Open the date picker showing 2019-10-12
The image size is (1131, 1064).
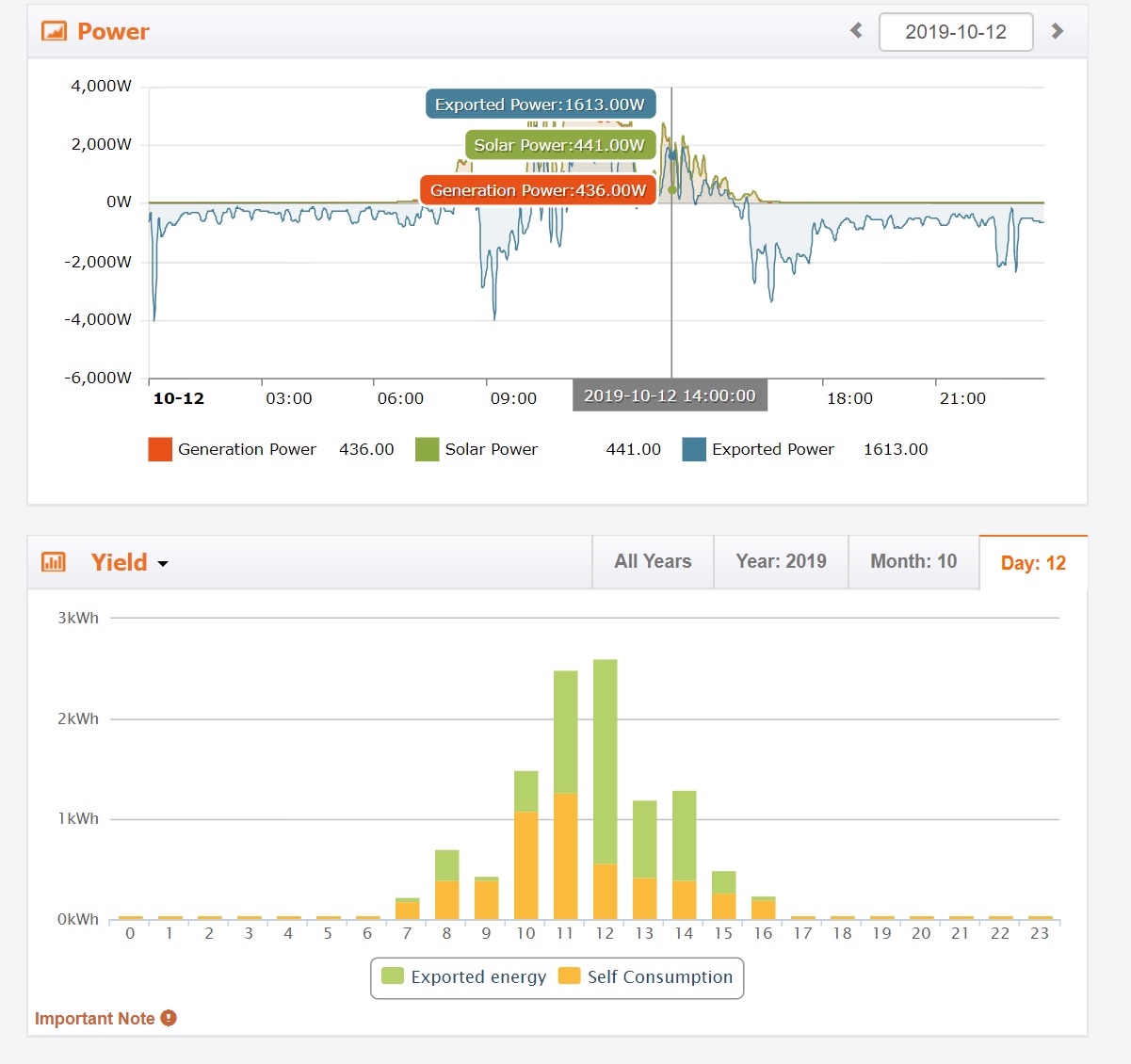[955, 32]
